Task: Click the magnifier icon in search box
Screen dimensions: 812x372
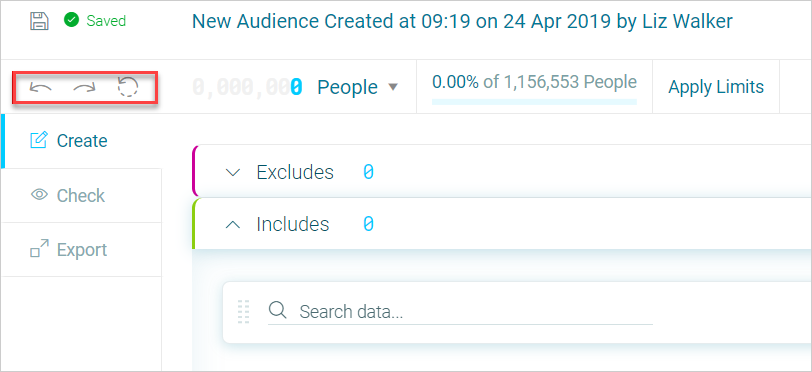Action: point(278,310)
